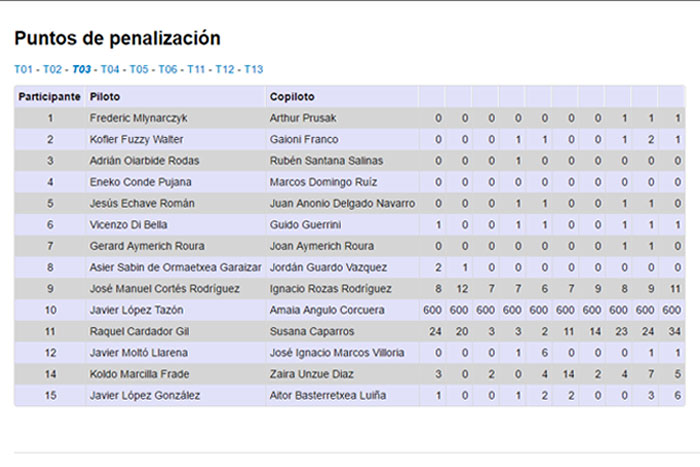Select copilot Susana Caparros's cell
The width and height of the screenshot is (700, 467).
312,331
